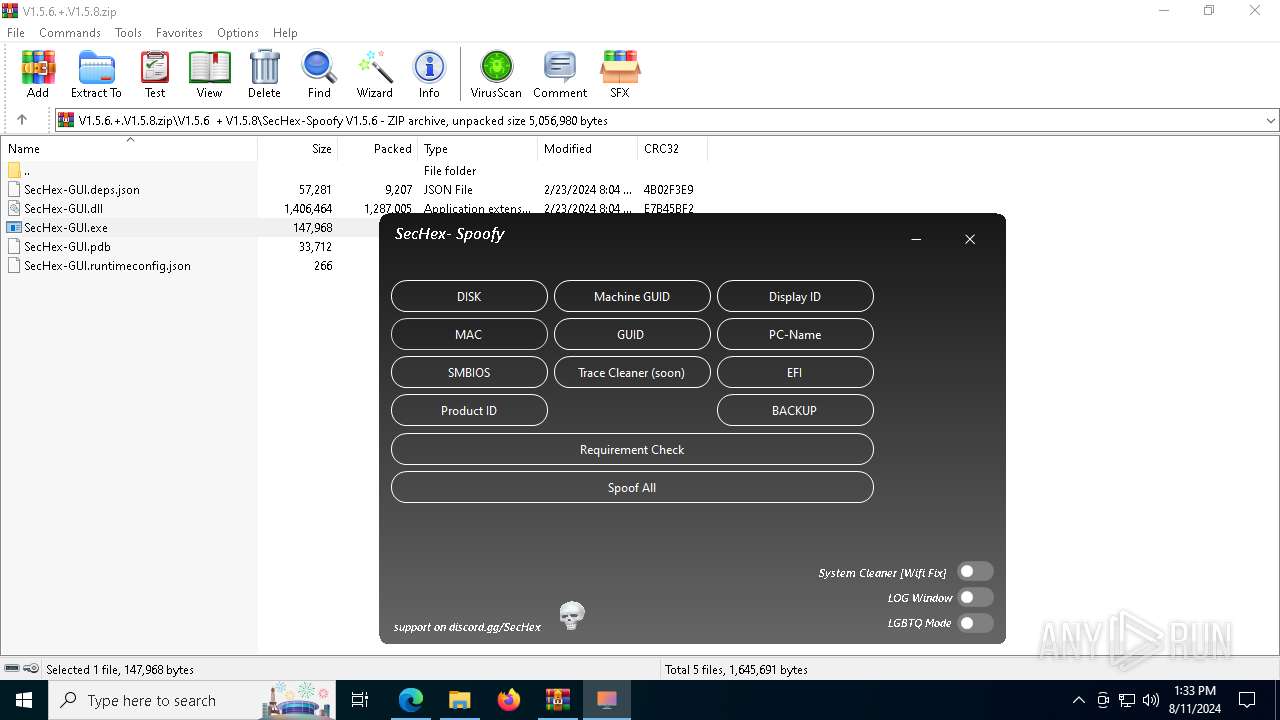Click SecHex-GUI.dll file icon

point(14,209)
